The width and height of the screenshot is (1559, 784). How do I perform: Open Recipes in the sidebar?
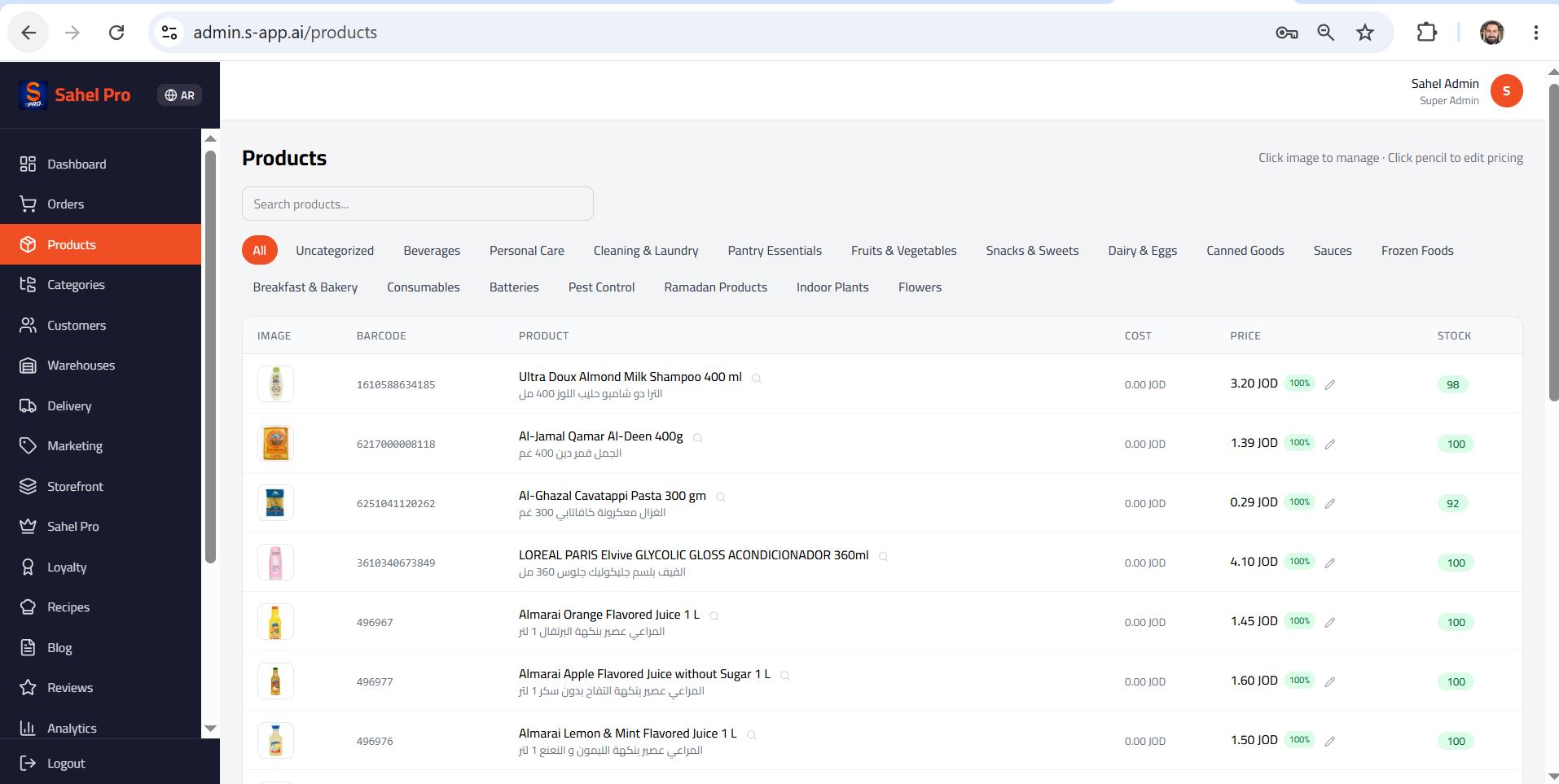click(100, 607)
